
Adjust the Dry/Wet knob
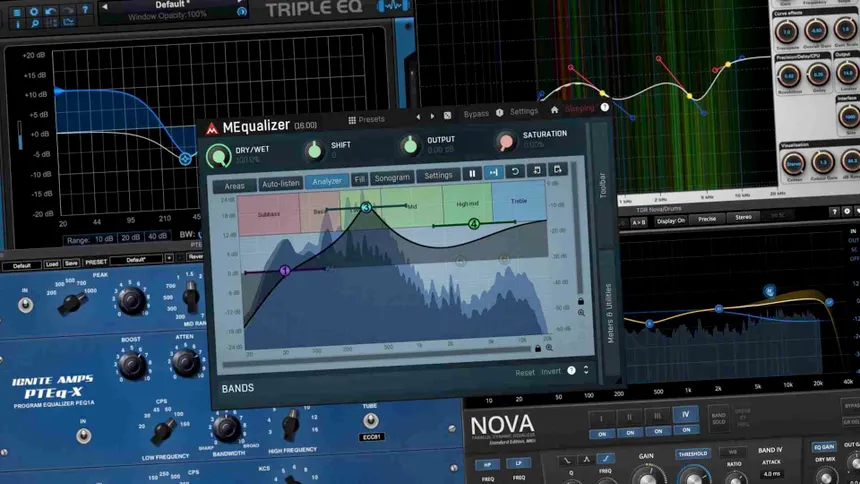(218, 156)
